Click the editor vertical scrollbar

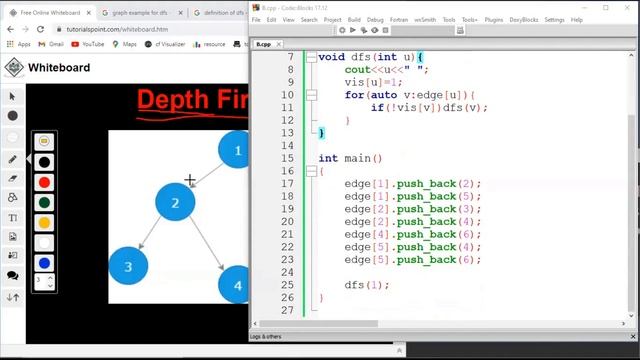pos(631,212)
